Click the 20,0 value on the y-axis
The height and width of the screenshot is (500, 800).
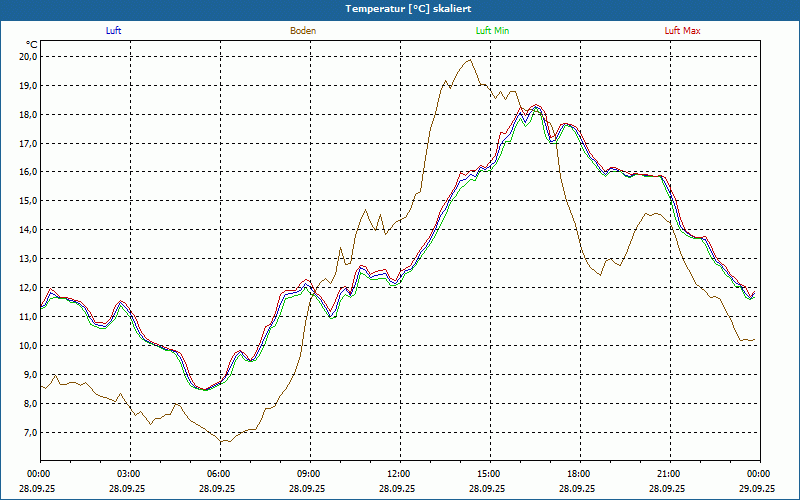[x=26, y=57]
